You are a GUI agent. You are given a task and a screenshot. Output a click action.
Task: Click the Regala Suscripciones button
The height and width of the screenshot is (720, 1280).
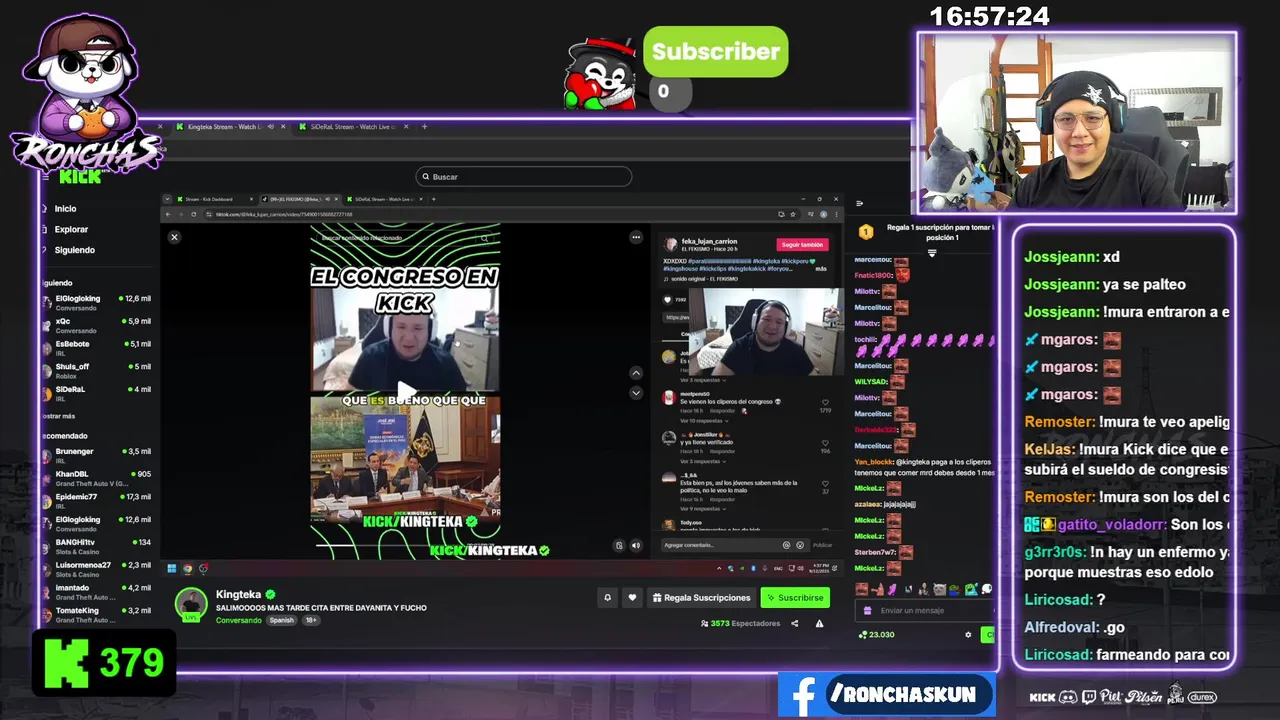coord(701,598)
